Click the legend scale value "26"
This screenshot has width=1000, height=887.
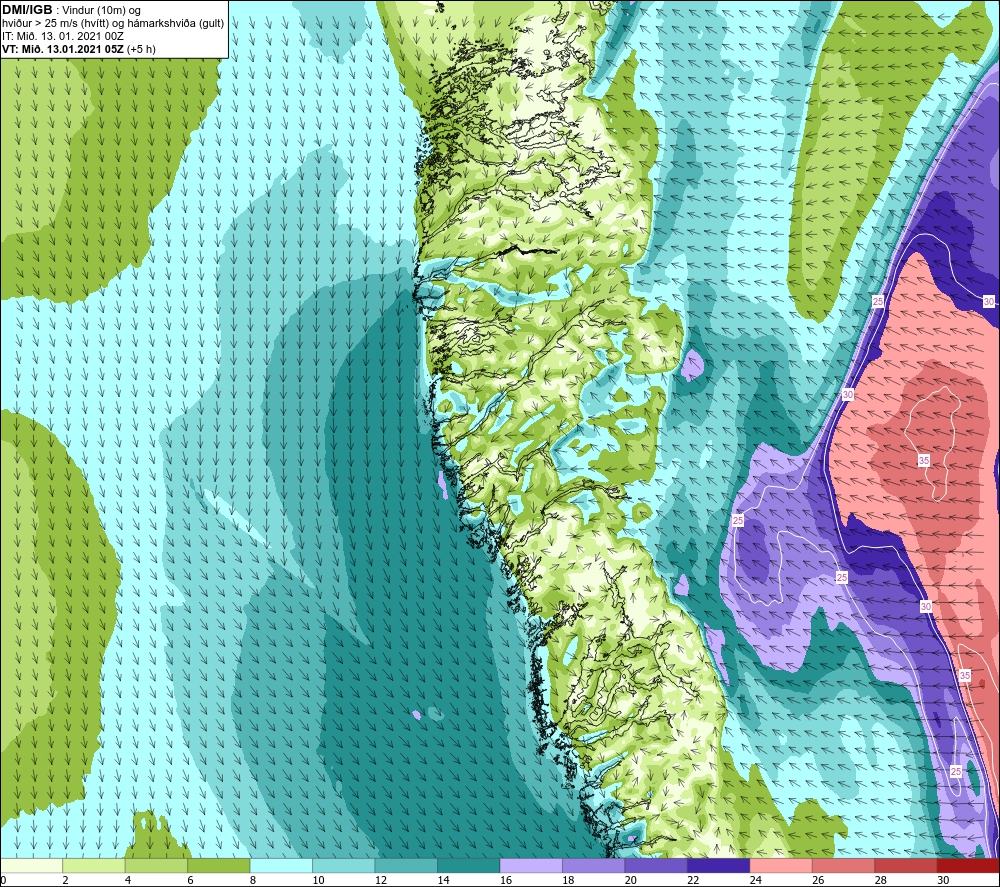pyautogui.click(x=818, y=880)
